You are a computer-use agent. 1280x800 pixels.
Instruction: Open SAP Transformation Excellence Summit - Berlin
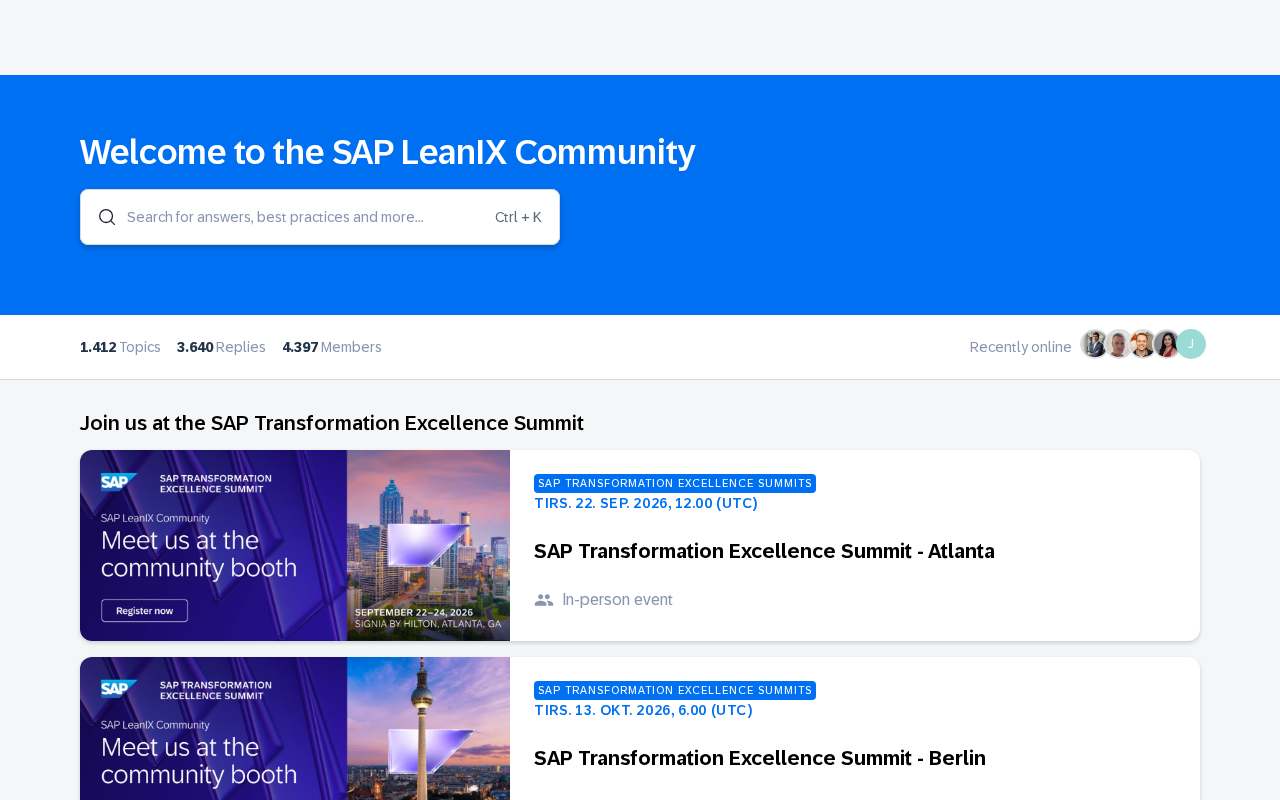tap(760, 758)
